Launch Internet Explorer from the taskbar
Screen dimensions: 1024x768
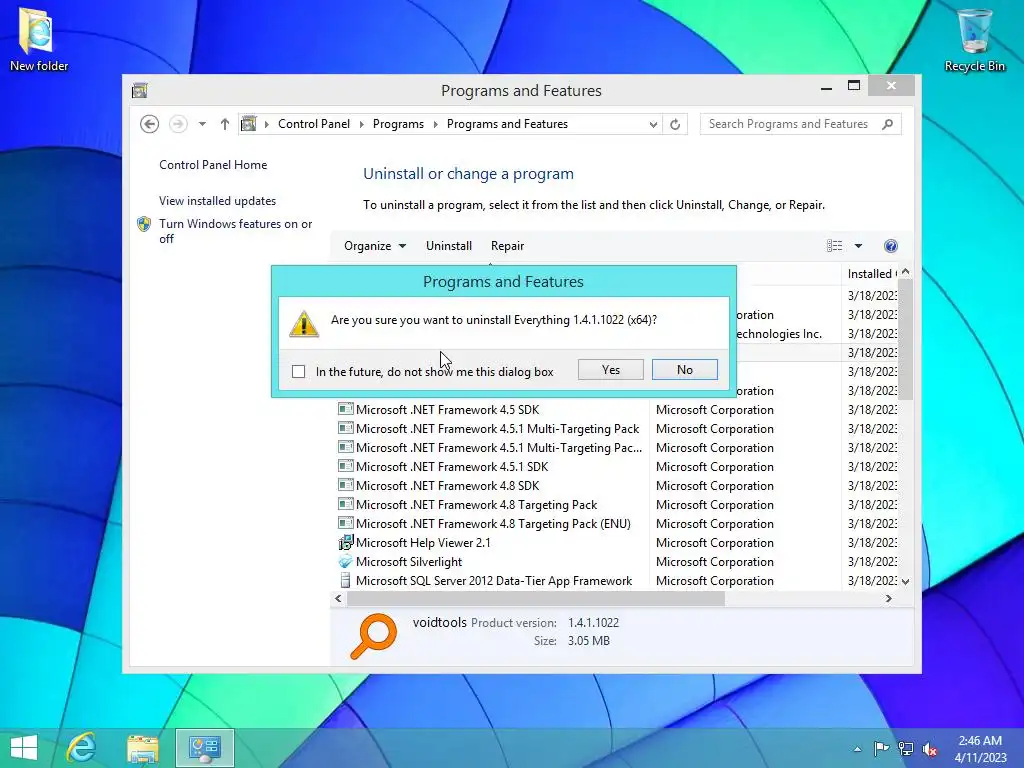82,748
